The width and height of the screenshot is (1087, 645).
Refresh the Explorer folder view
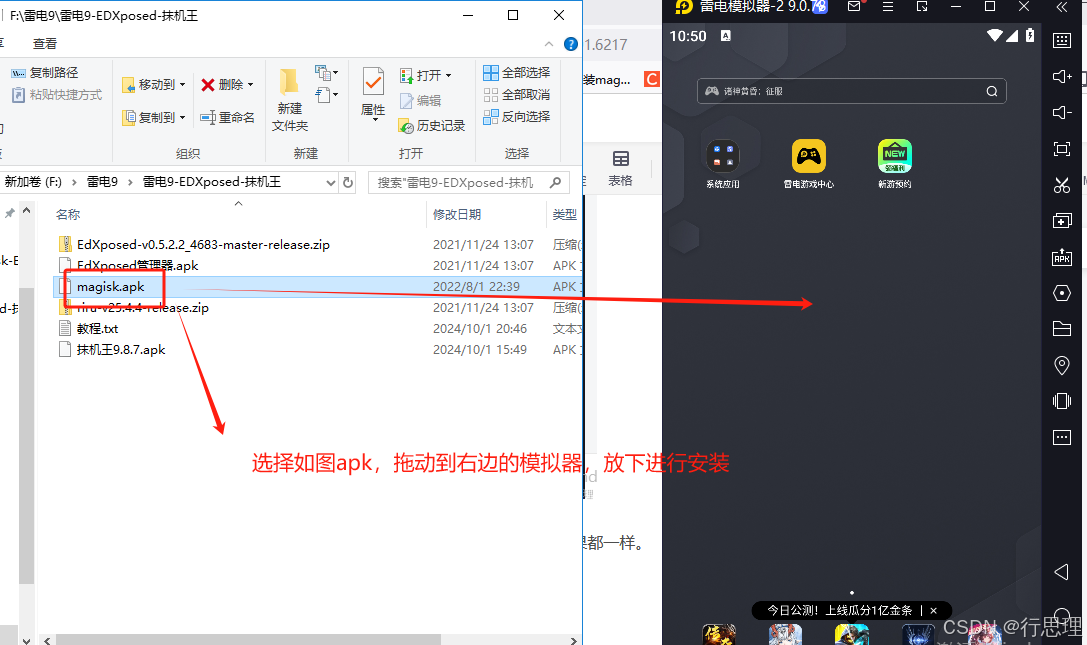tap(348, 182)
